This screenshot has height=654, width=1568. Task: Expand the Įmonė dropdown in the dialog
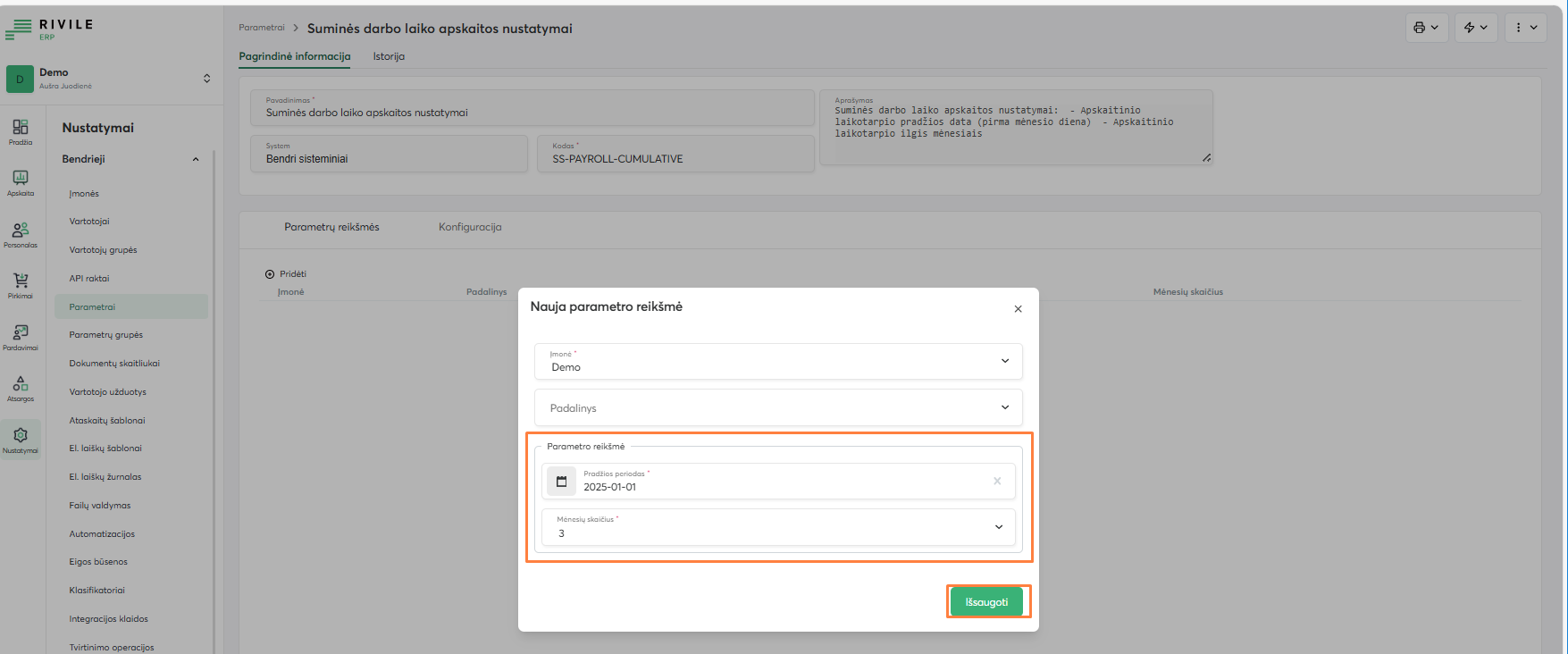[1004, 361]
